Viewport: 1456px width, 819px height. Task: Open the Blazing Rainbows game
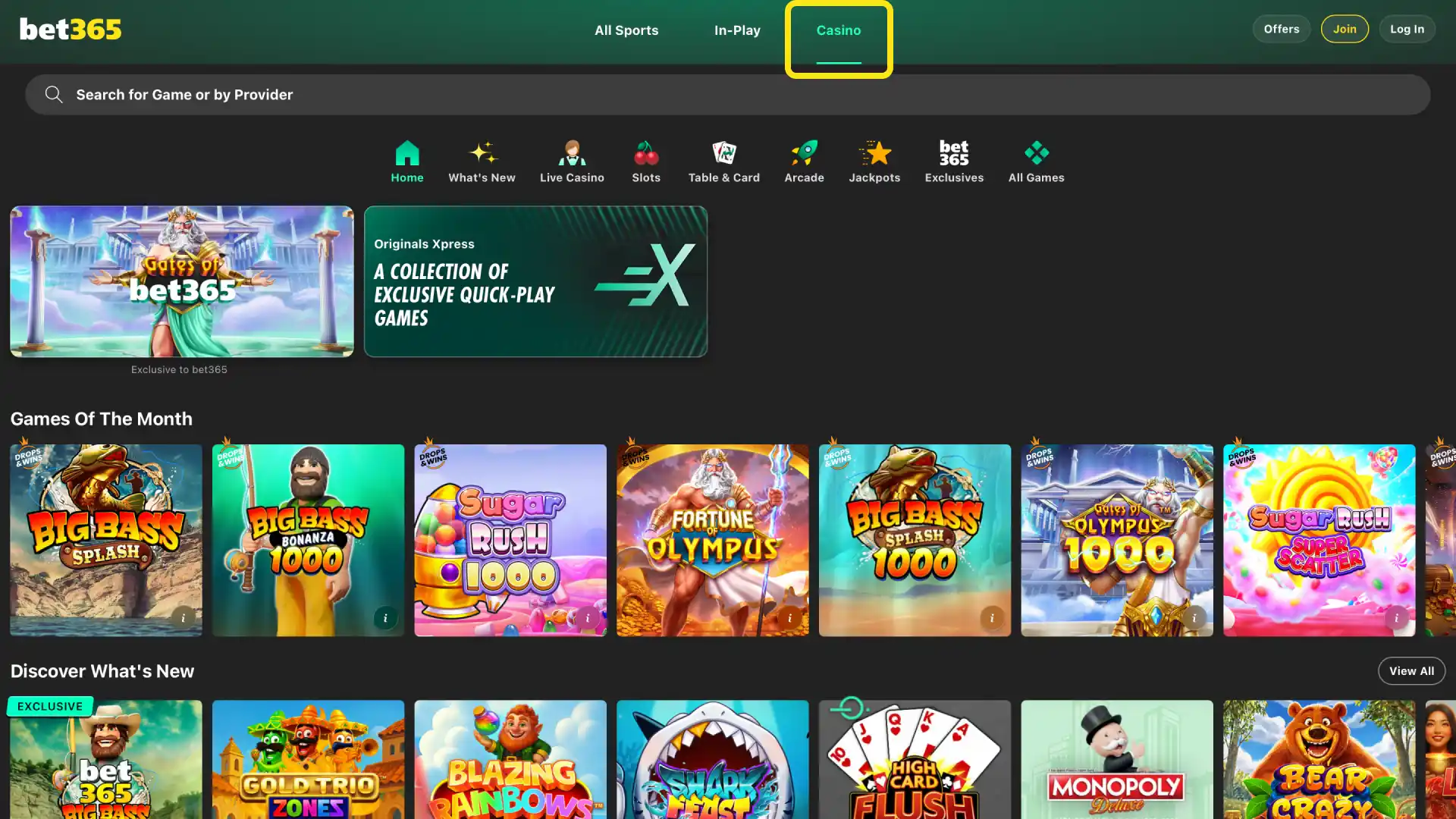tap(510, 759)
